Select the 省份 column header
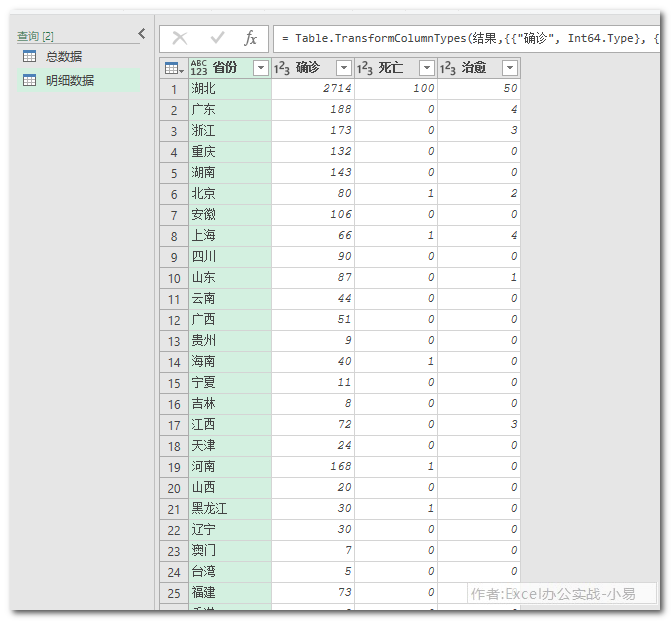 pyautogui.click(x=230, y=68)
